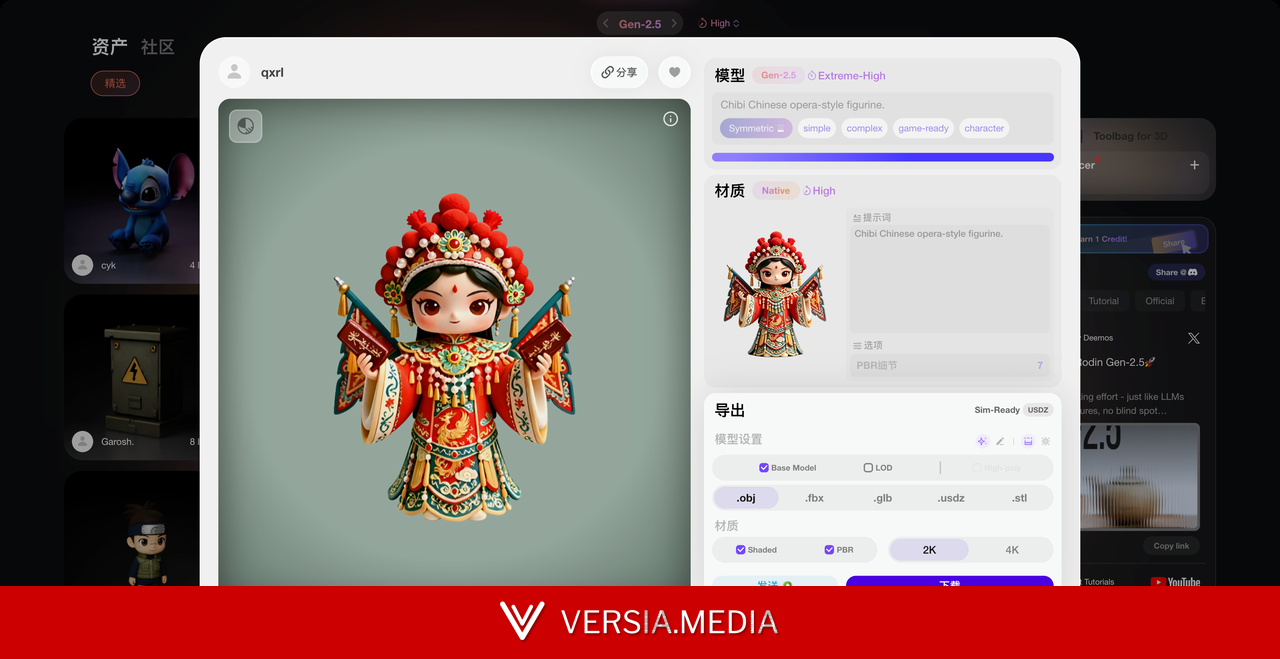Viewport: 1280px width, 659px height.
Task: Click the USDZ Sim-Ready badge
Action: coord(1038,410)
